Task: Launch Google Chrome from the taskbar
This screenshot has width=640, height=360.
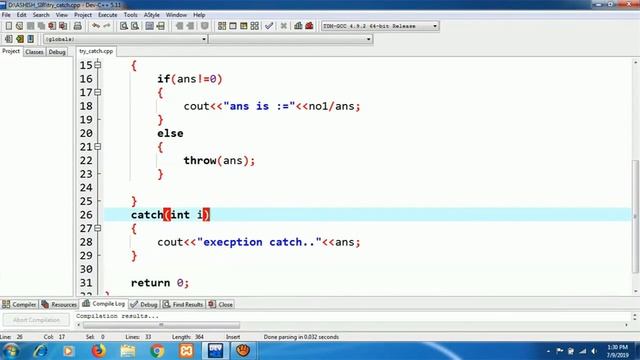Action: [157, 351]
